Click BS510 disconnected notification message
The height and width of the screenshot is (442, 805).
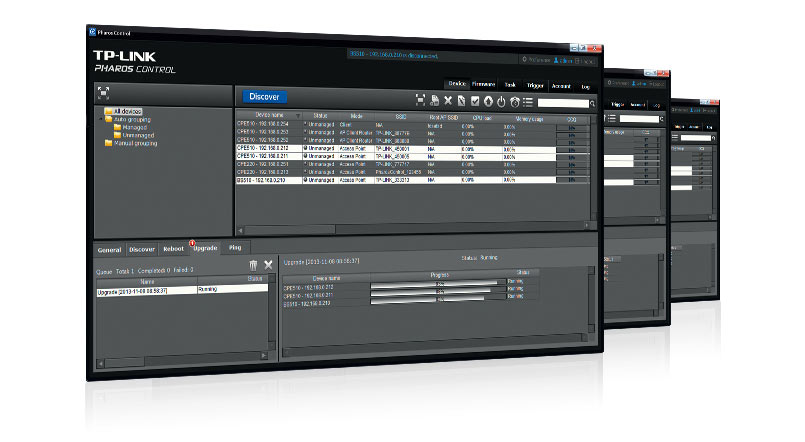pos(394,54)
